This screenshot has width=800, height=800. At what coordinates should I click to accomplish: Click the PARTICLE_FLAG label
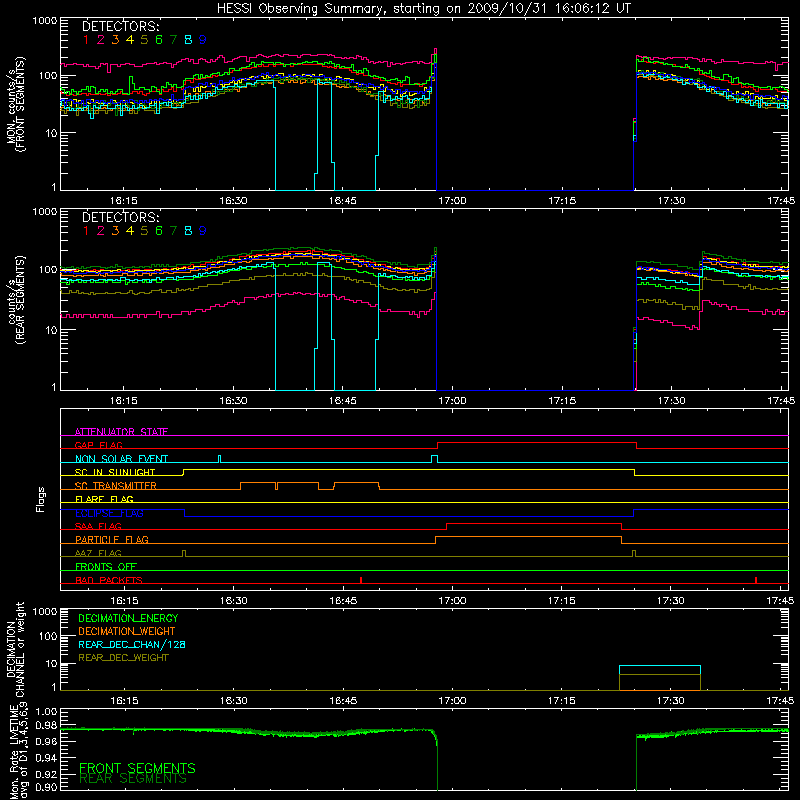point(112,539)
